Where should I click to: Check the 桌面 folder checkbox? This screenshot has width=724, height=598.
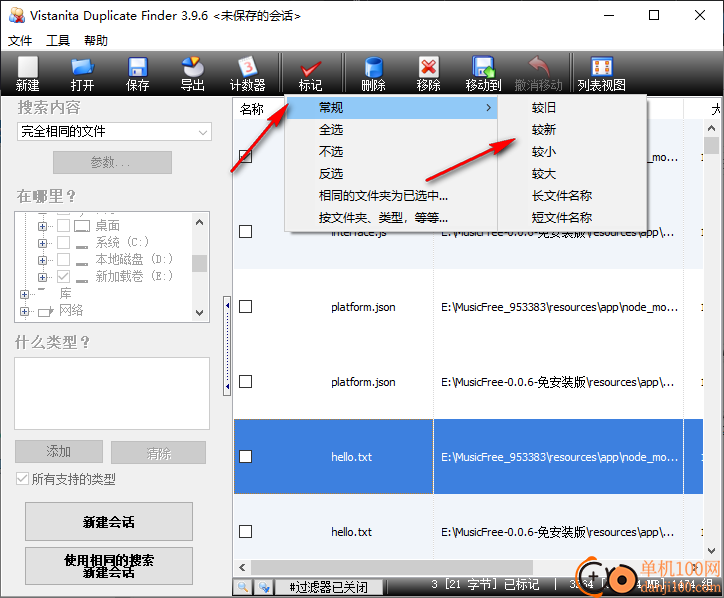(x=64, y=226)
